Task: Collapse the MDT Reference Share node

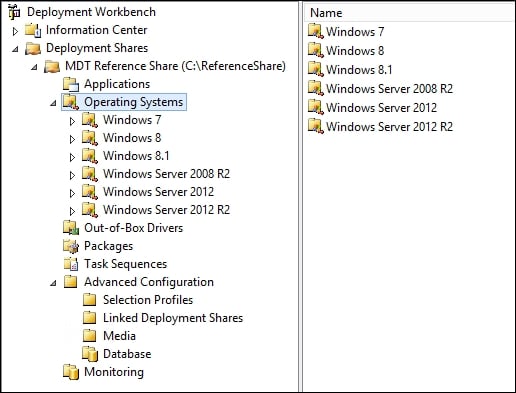Action: tap(34, 67)
